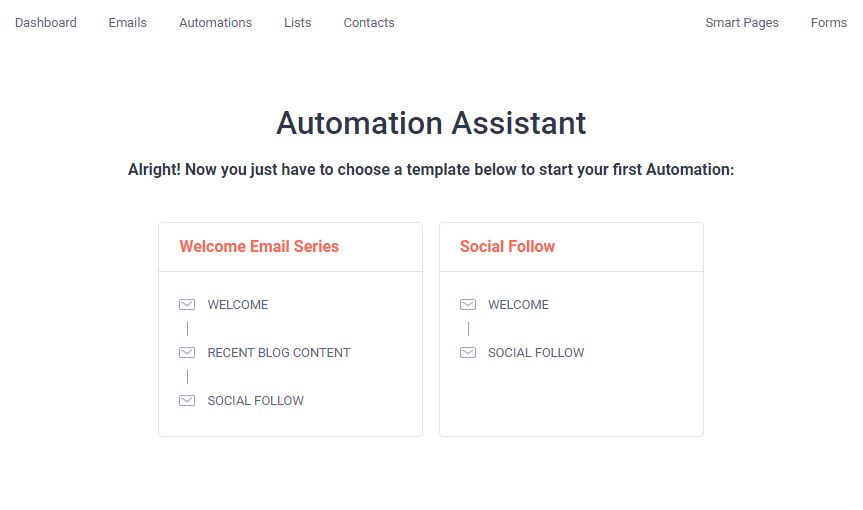Click envelope icon beside WELCOME in Social Follow card
Viewport: 863px width, 510px height.
point(468,304)
